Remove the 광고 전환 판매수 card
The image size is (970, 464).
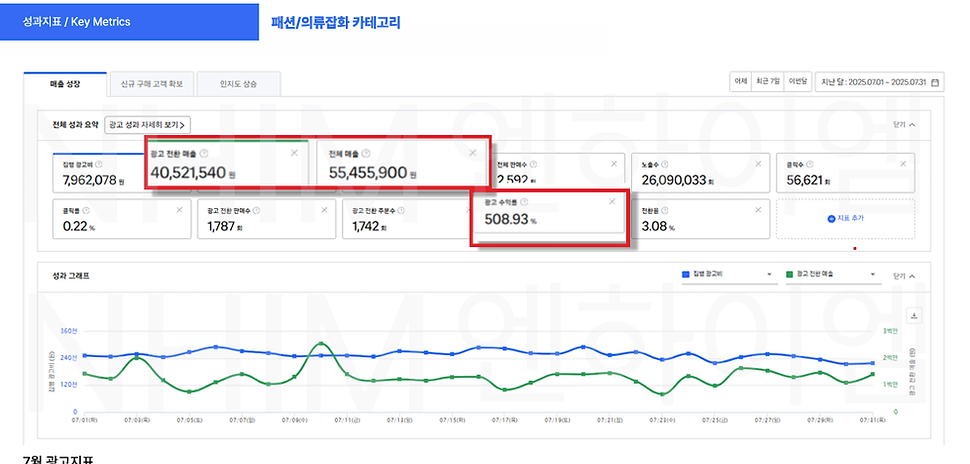click(324, 210)
